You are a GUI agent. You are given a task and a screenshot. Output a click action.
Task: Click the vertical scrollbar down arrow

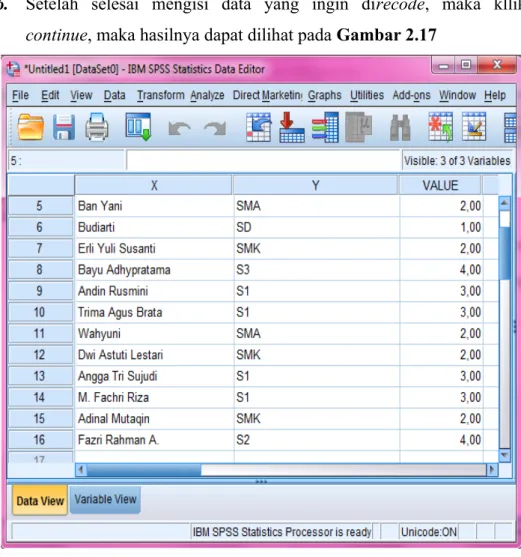[504, 455]
